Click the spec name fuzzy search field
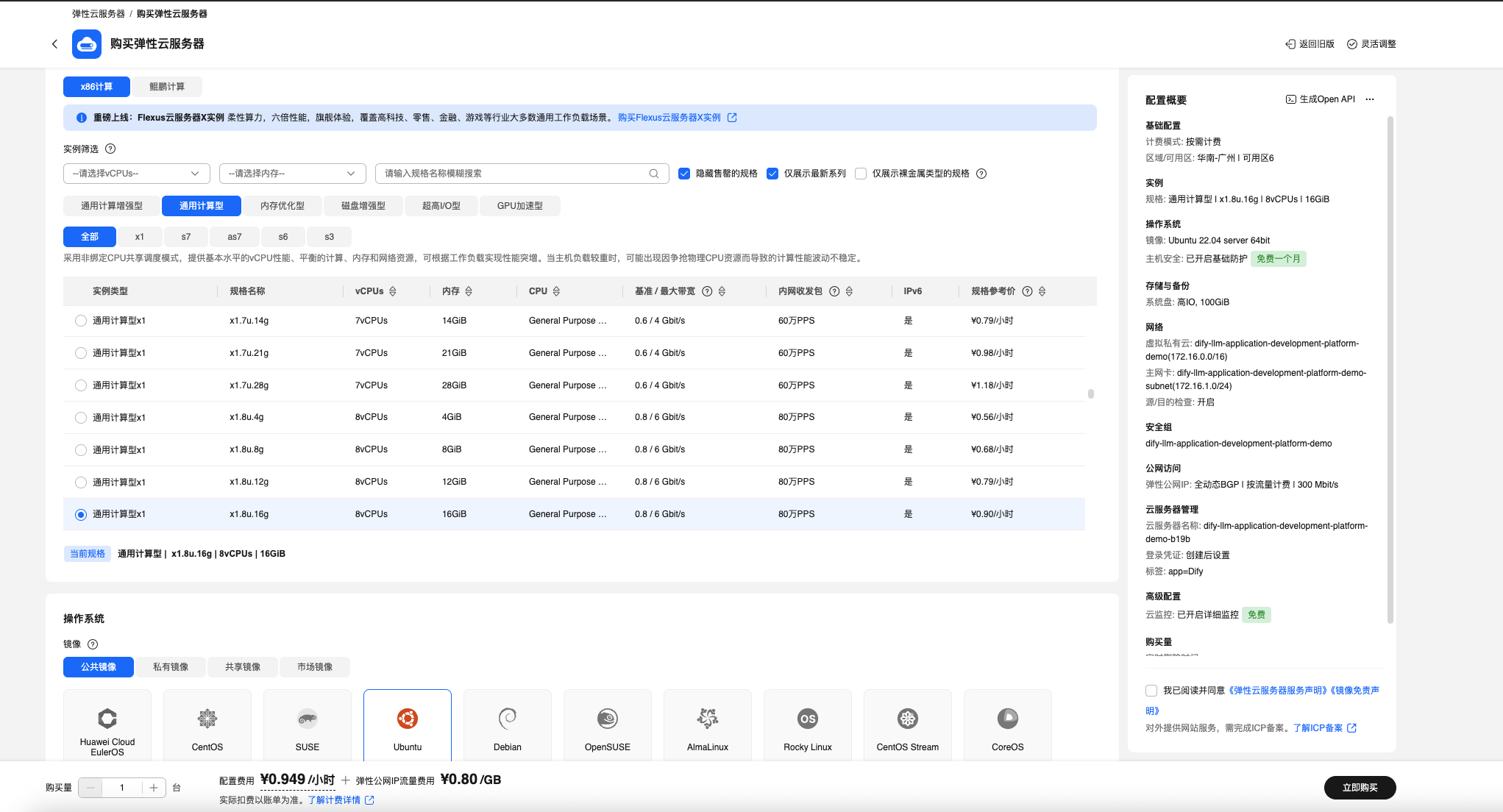This screenshot has width=1503, height=812. coord(511,174)
